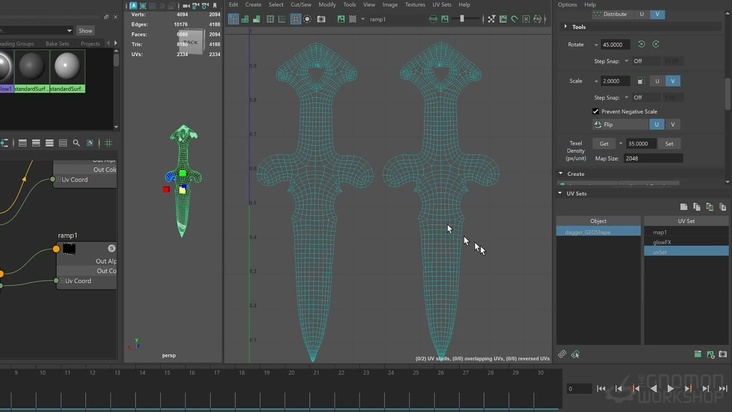
Task: Click the rotate clockwise icon
Action: click(x=656, y=44)
